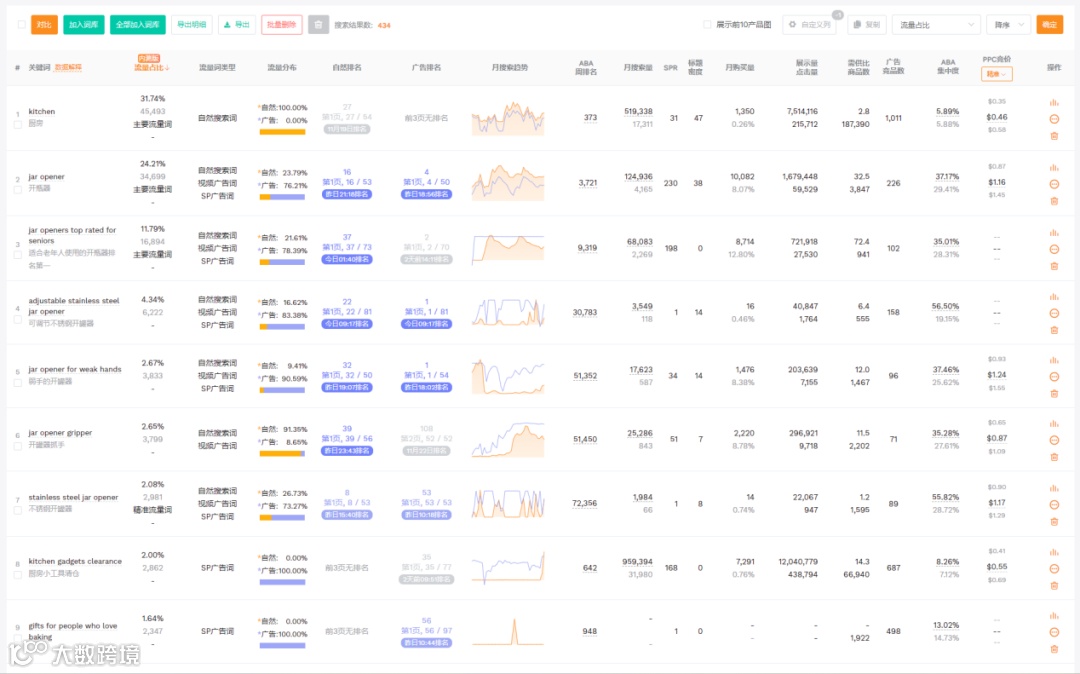Check the box for jar opener row
The height and width of the screenshot is (674, 1080).
pos(18,189)
